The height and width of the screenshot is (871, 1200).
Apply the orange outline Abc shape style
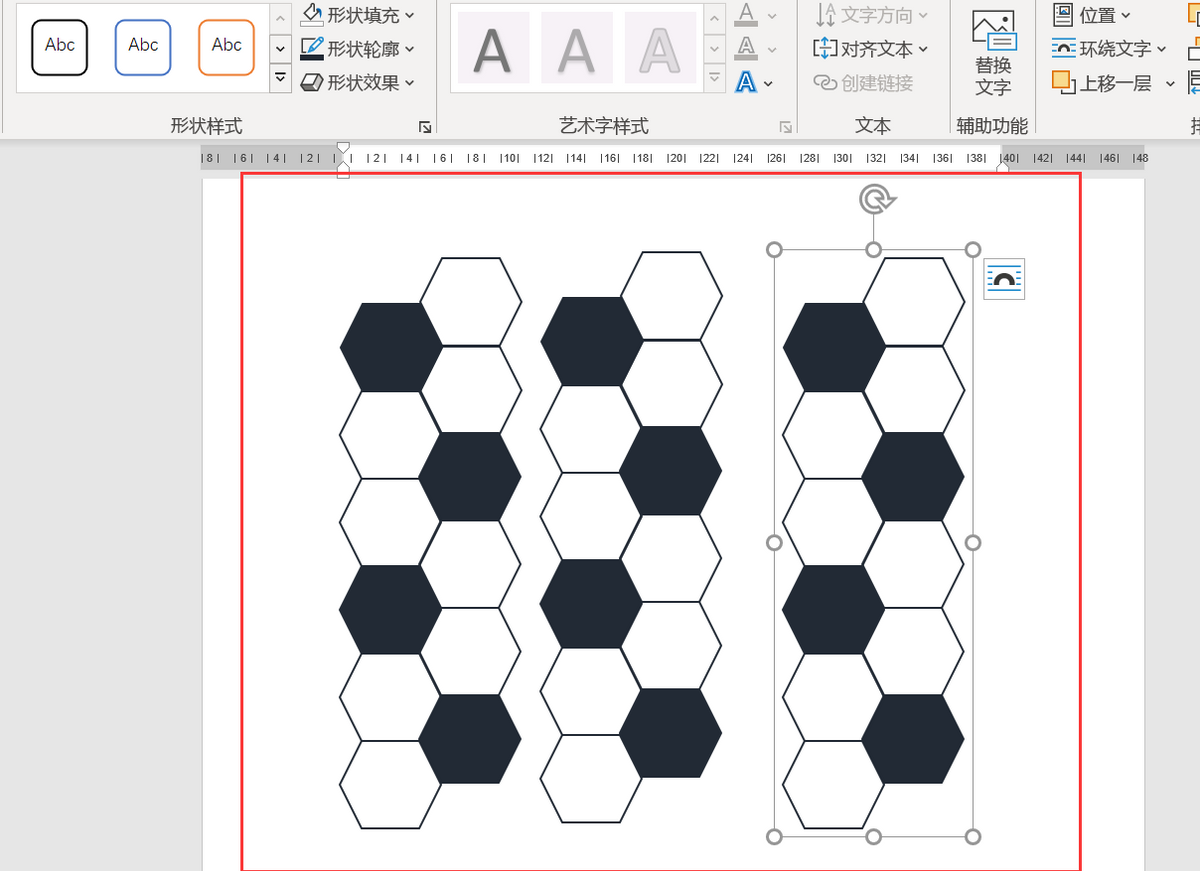(226, 46)
